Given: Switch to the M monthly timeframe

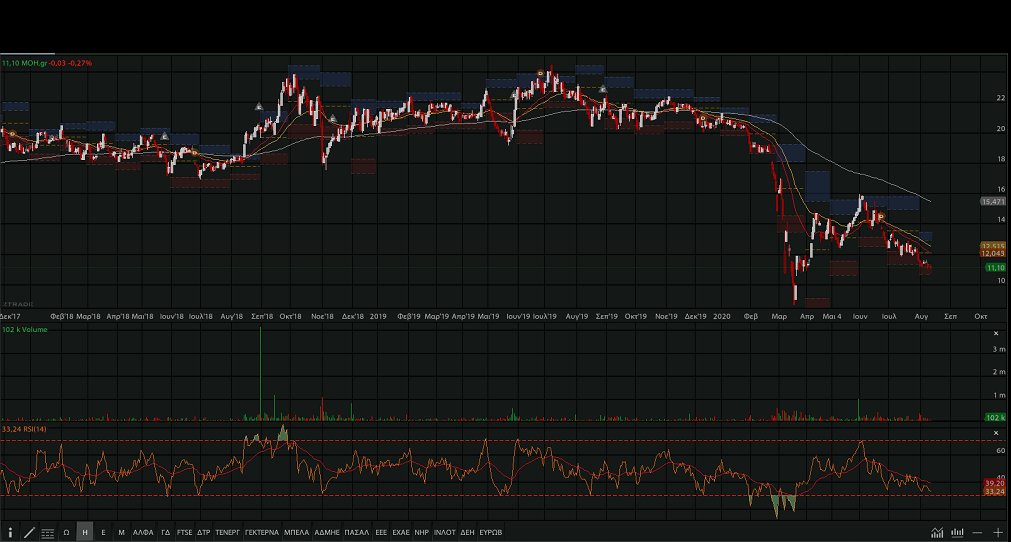Looking at the screenshot, I should coord(121,533).
